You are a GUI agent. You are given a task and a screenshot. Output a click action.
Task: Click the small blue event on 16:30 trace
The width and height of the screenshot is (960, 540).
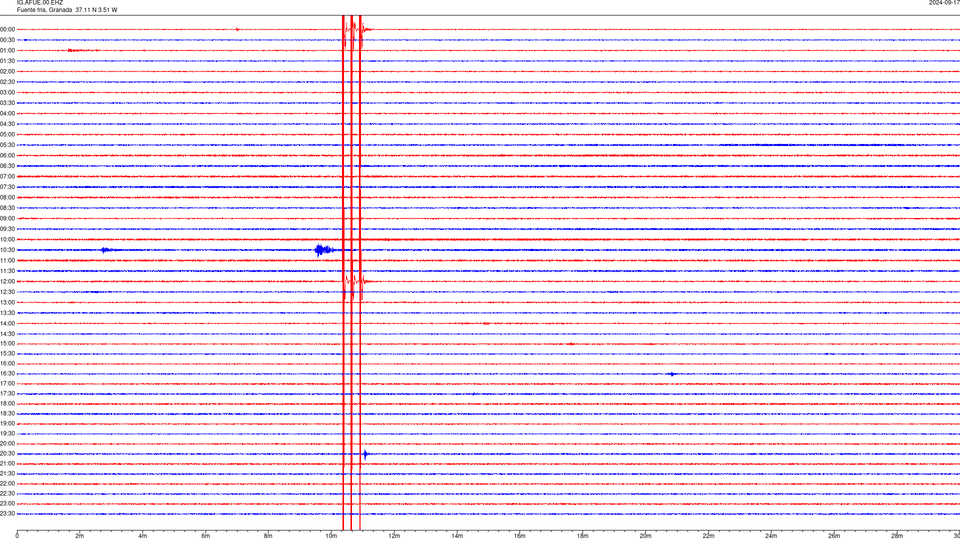672,374
